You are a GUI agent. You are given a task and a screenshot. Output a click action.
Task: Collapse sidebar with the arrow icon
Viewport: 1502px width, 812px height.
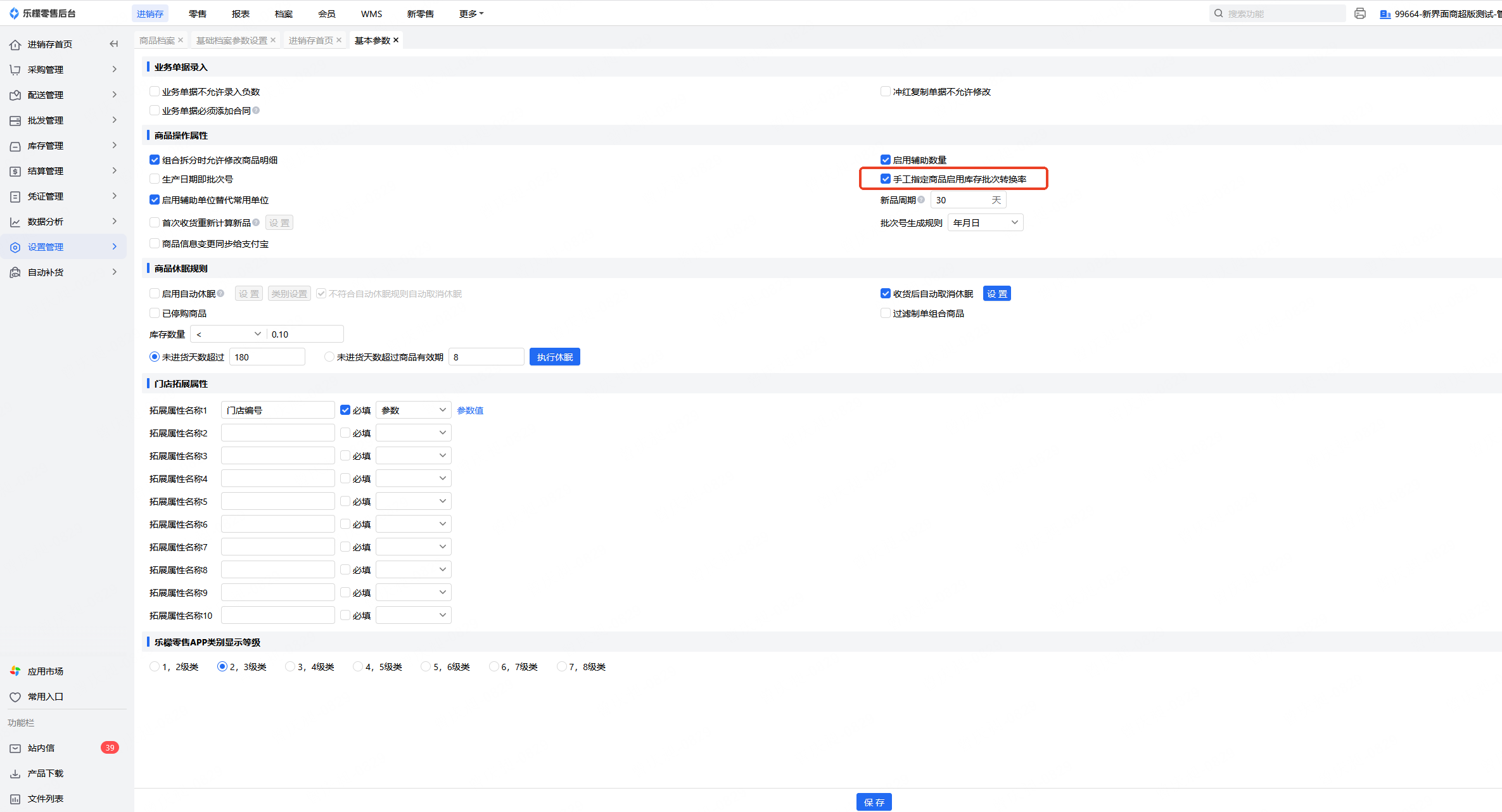click(114, 44)
